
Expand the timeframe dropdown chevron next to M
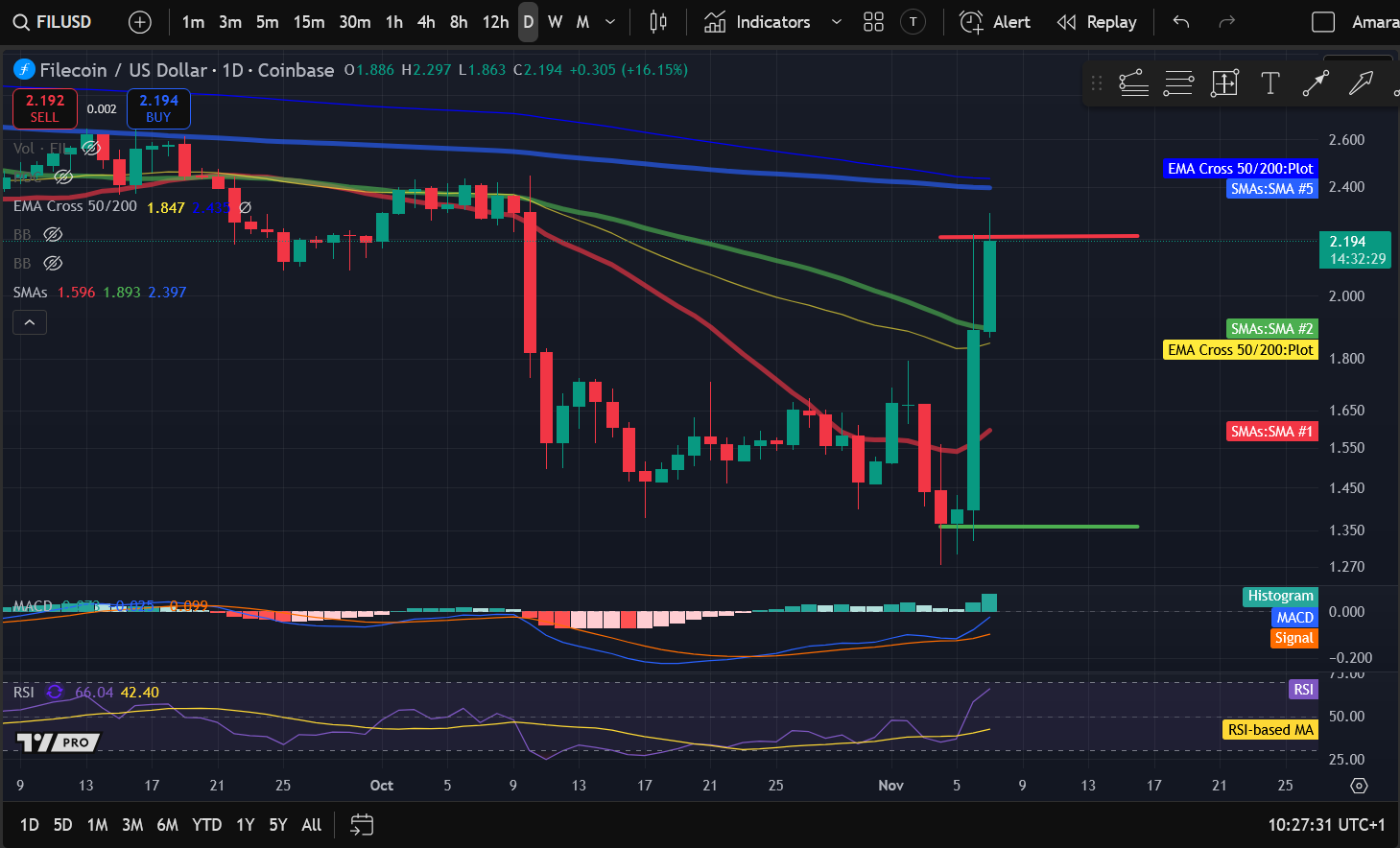pyautogui.click(x=608, y=21)
